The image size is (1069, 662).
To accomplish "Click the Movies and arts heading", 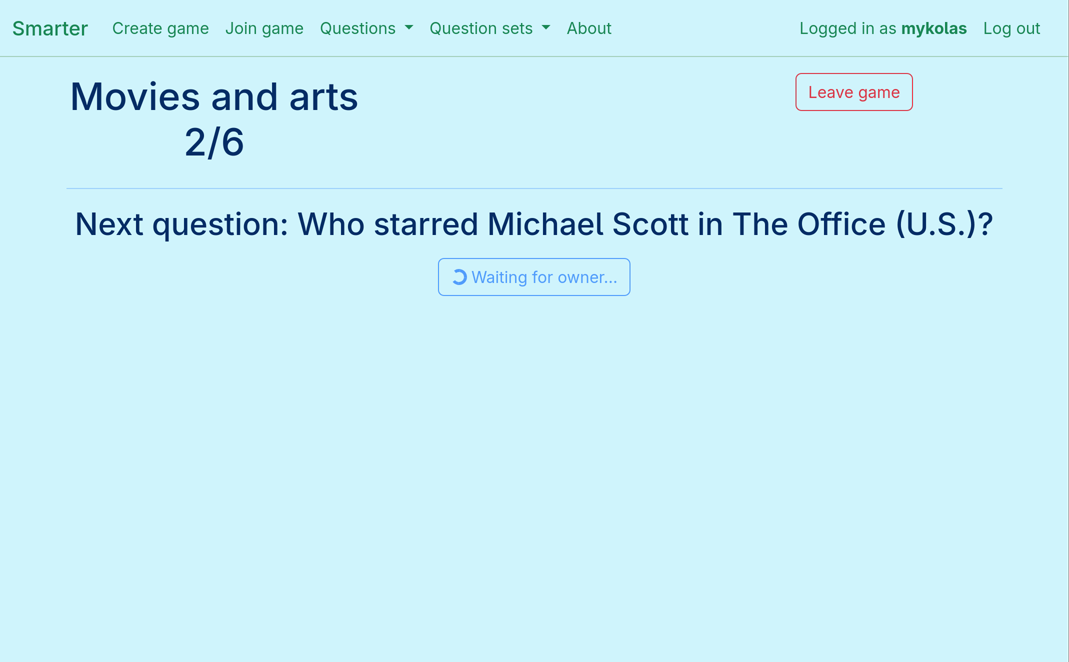I will point(214,97).
